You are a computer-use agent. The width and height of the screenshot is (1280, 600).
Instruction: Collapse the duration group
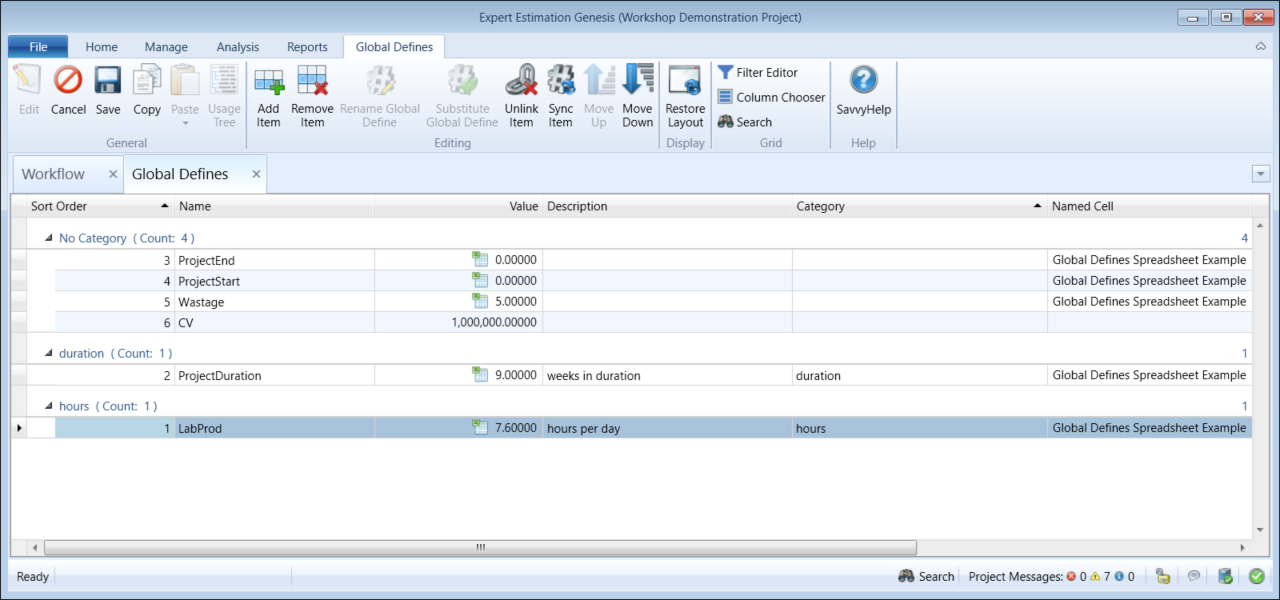coord(47,354)
